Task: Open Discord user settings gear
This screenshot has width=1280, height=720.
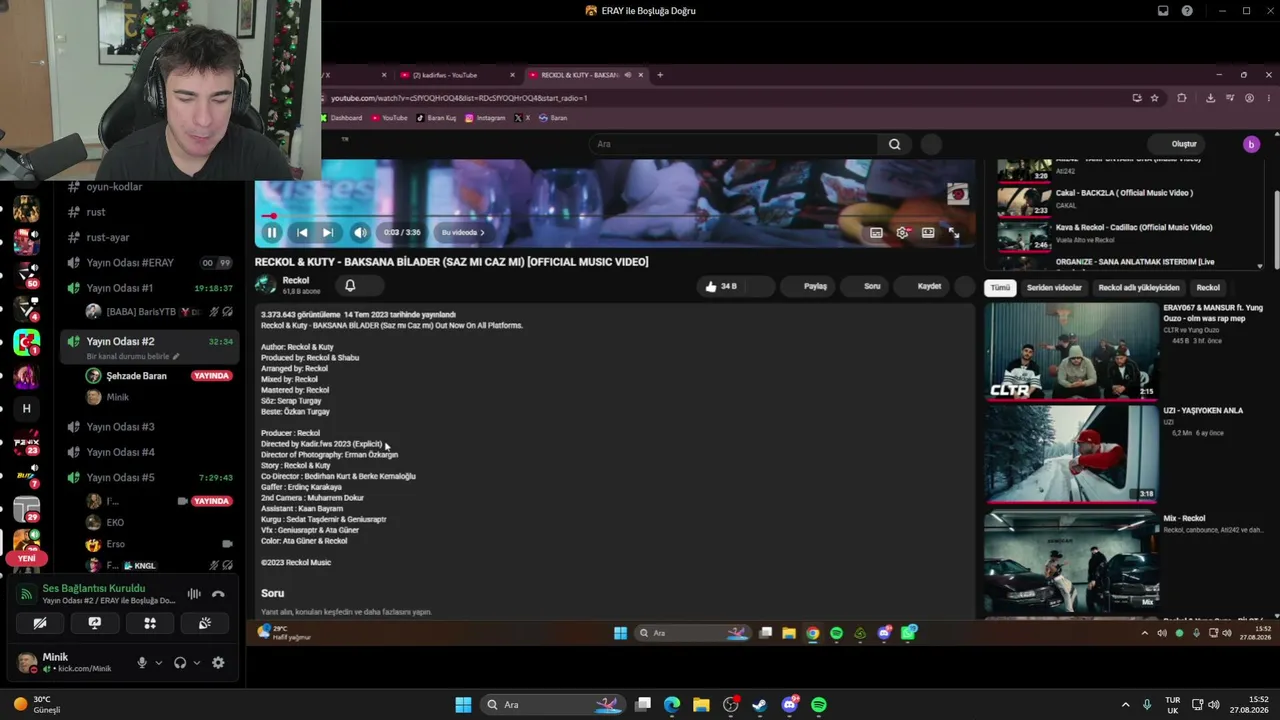Action: tap(218, 663)
